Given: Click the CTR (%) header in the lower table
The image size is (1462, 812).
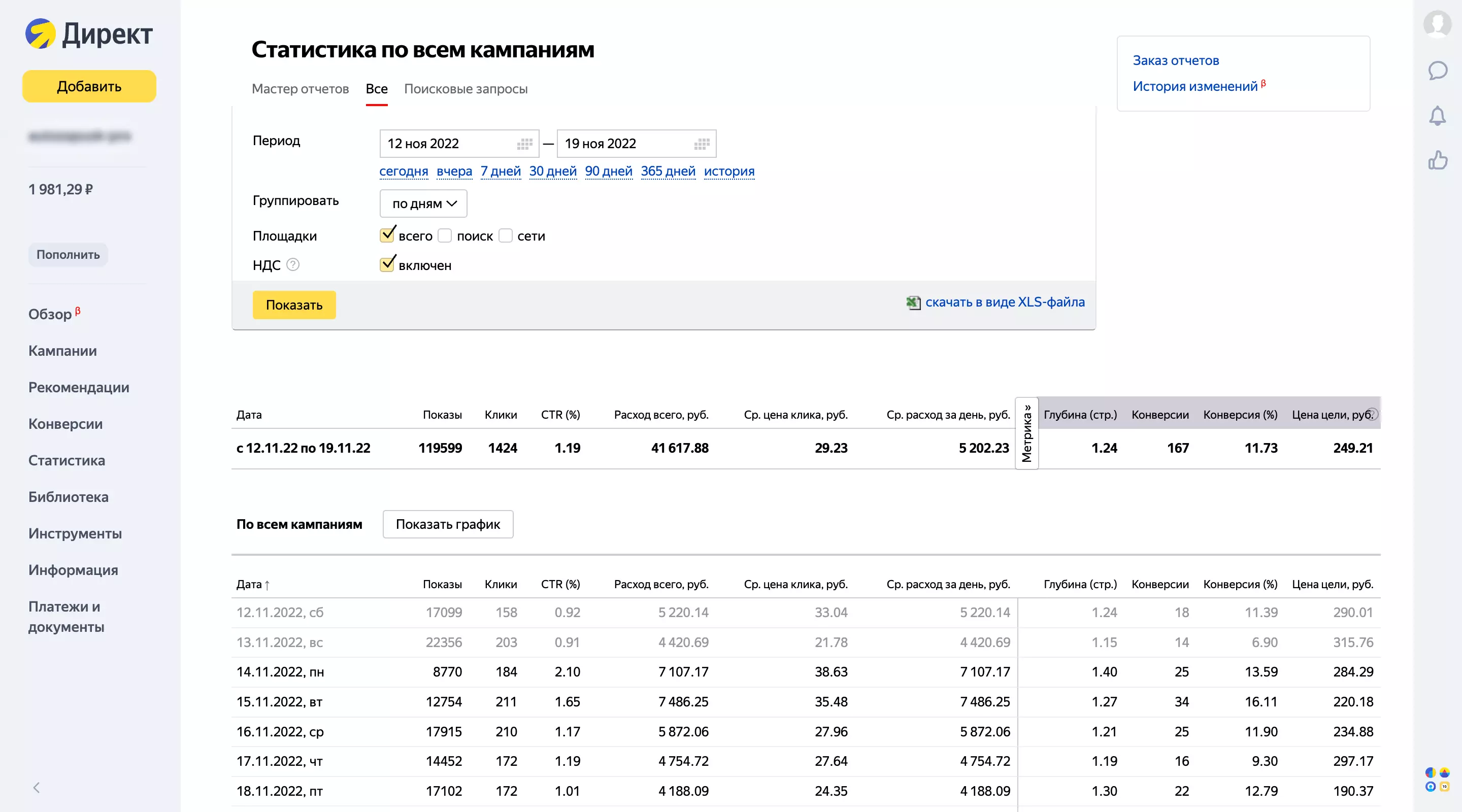Looking at the screenshot, I should pyautogui.click(x=560, y=584).
